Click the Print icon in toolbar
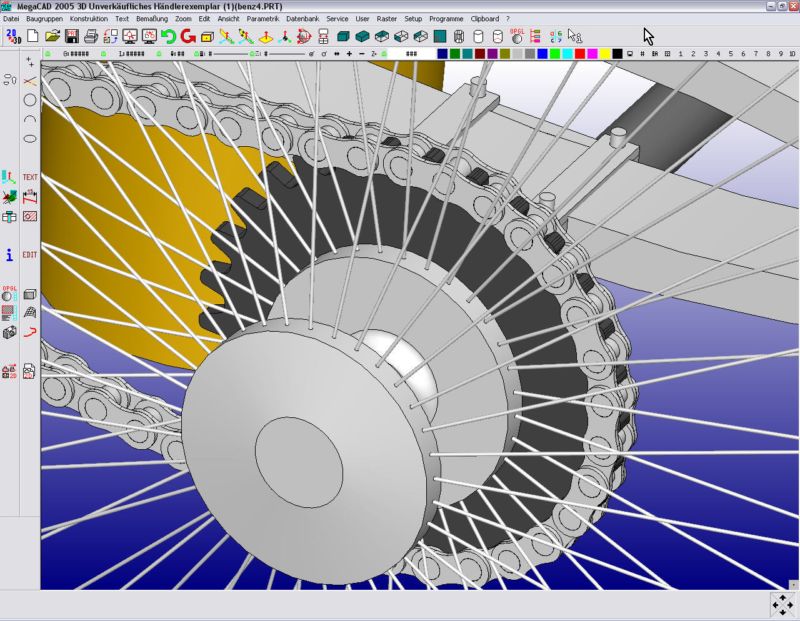The width and height of the screenshot is (800, 621). point(91,36)
